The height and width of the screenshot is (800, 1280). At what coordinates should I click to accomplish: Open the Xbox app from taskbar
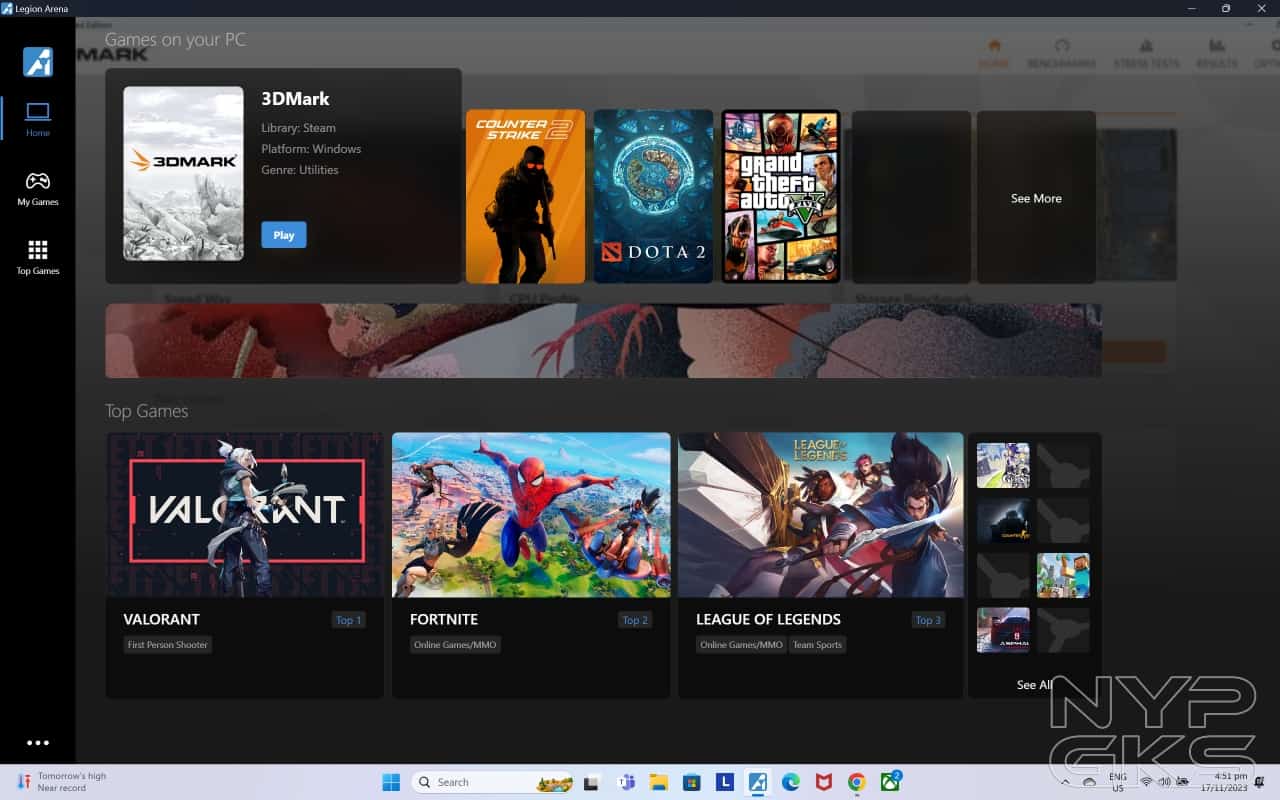tap(890, 782)
